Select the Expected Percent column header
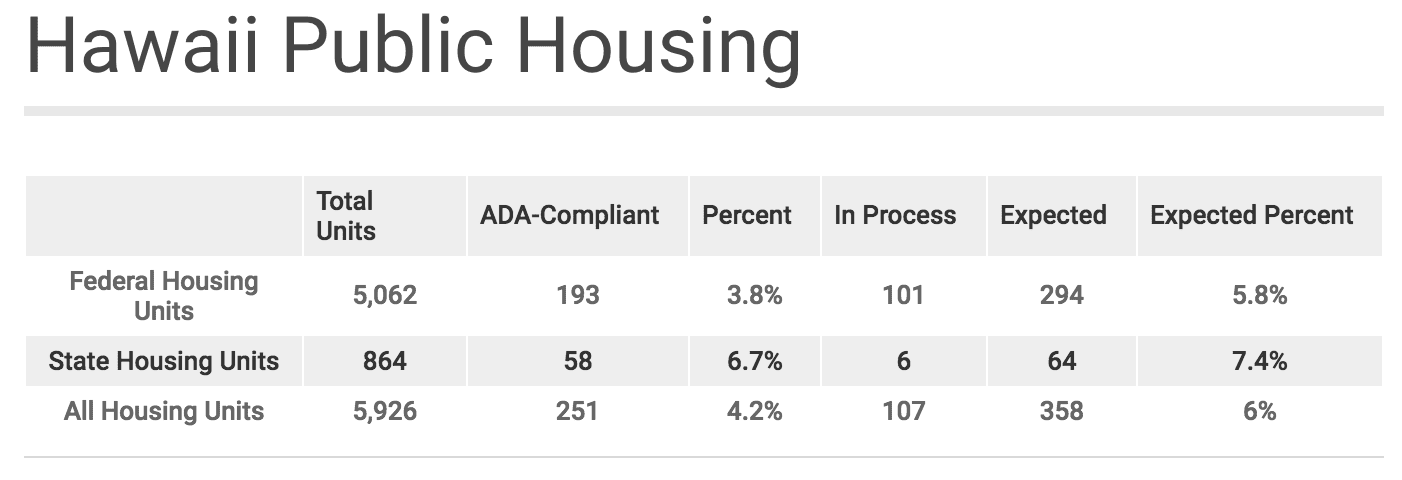Viewport: 1402px width, 480px height. [x=1252, y=216]
